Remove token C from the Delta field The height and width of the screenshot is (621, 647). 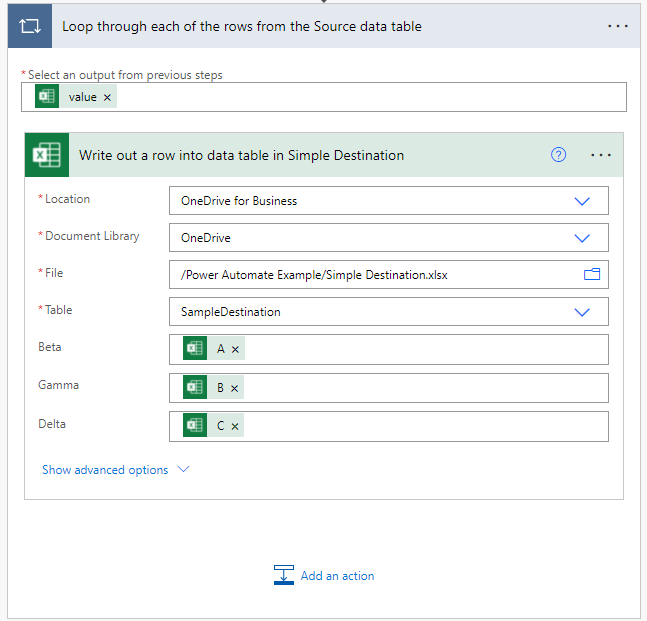[235, 426]
